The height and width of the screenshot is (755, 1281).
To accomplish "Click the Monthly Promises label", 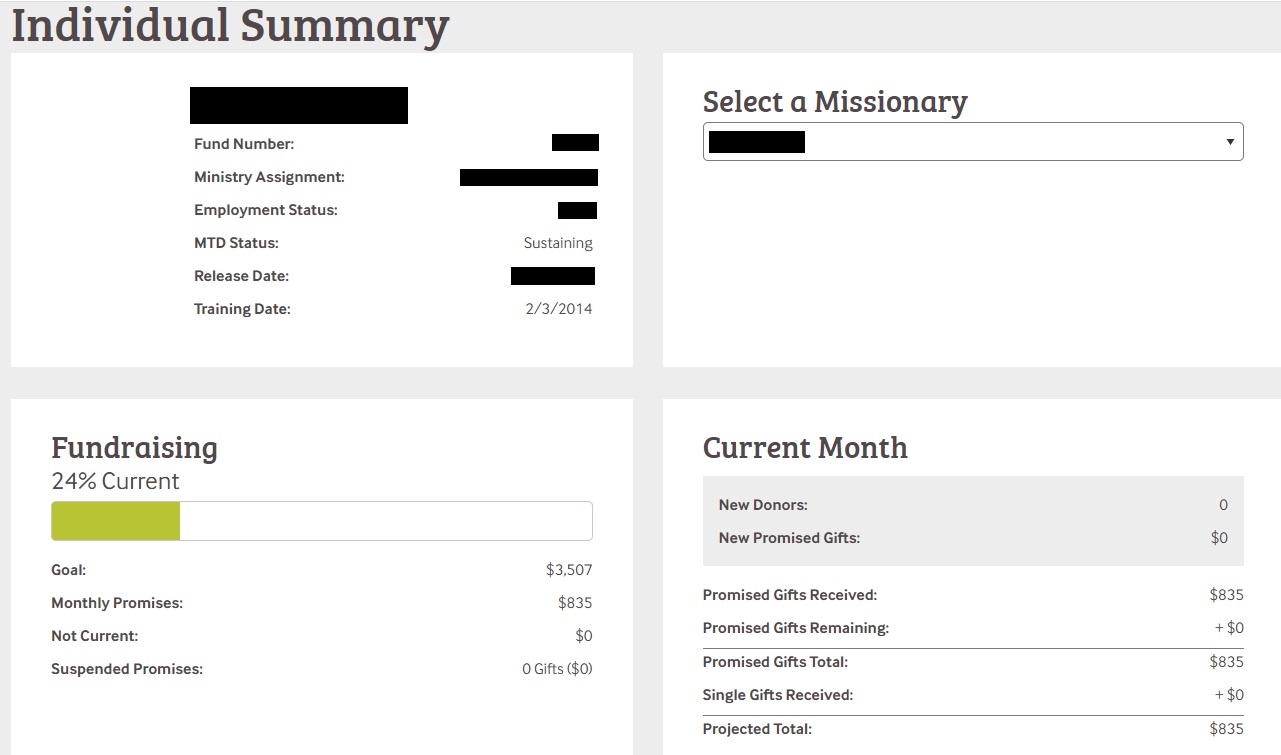I will click(117, 603).
